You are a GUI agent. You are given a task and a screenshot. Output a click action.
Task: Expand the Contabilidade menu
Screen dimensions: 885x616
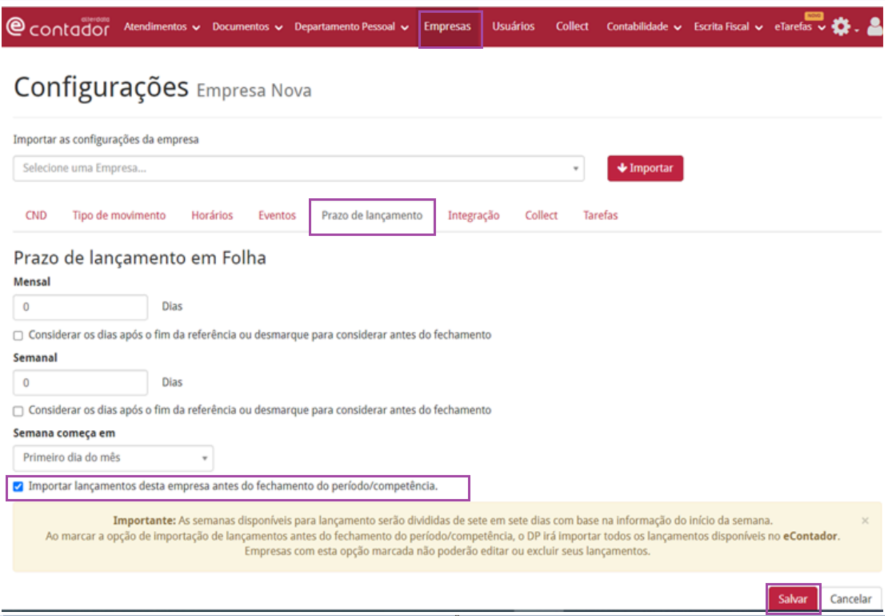(644, 27)
